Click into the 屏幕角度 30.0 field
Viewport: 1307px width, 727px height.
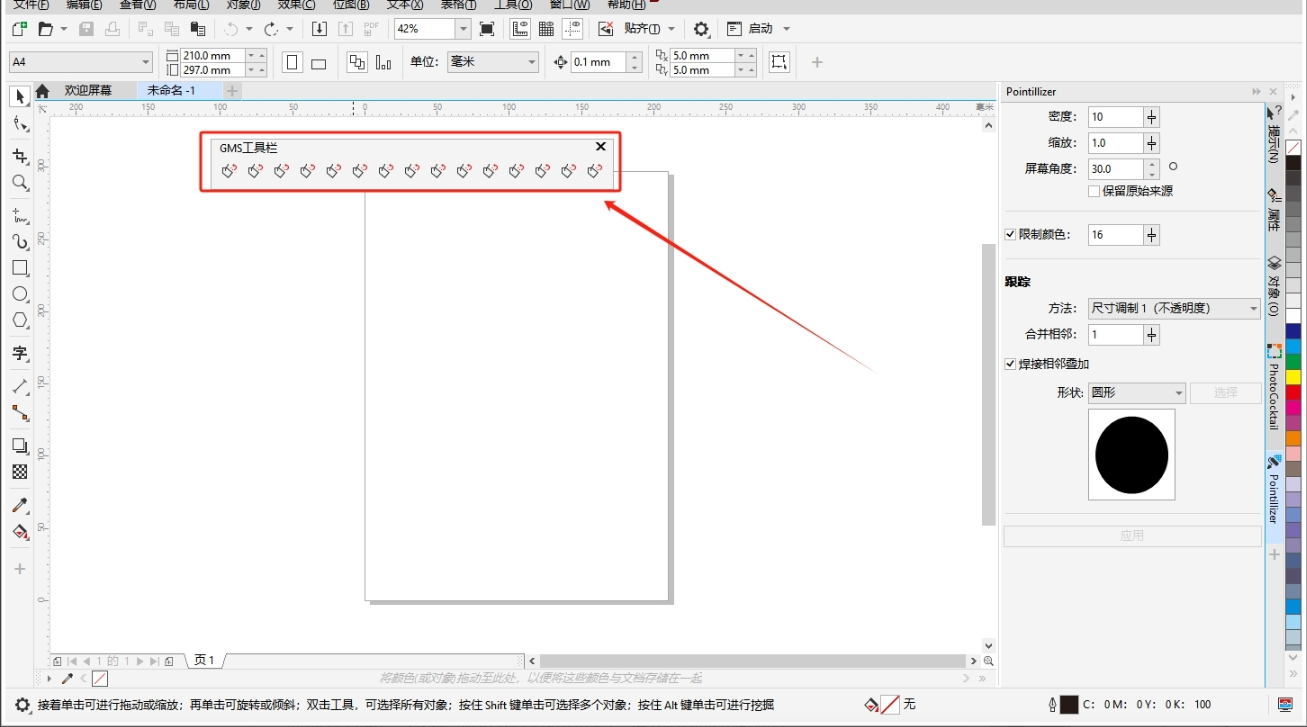click(x=1115, y=169)
